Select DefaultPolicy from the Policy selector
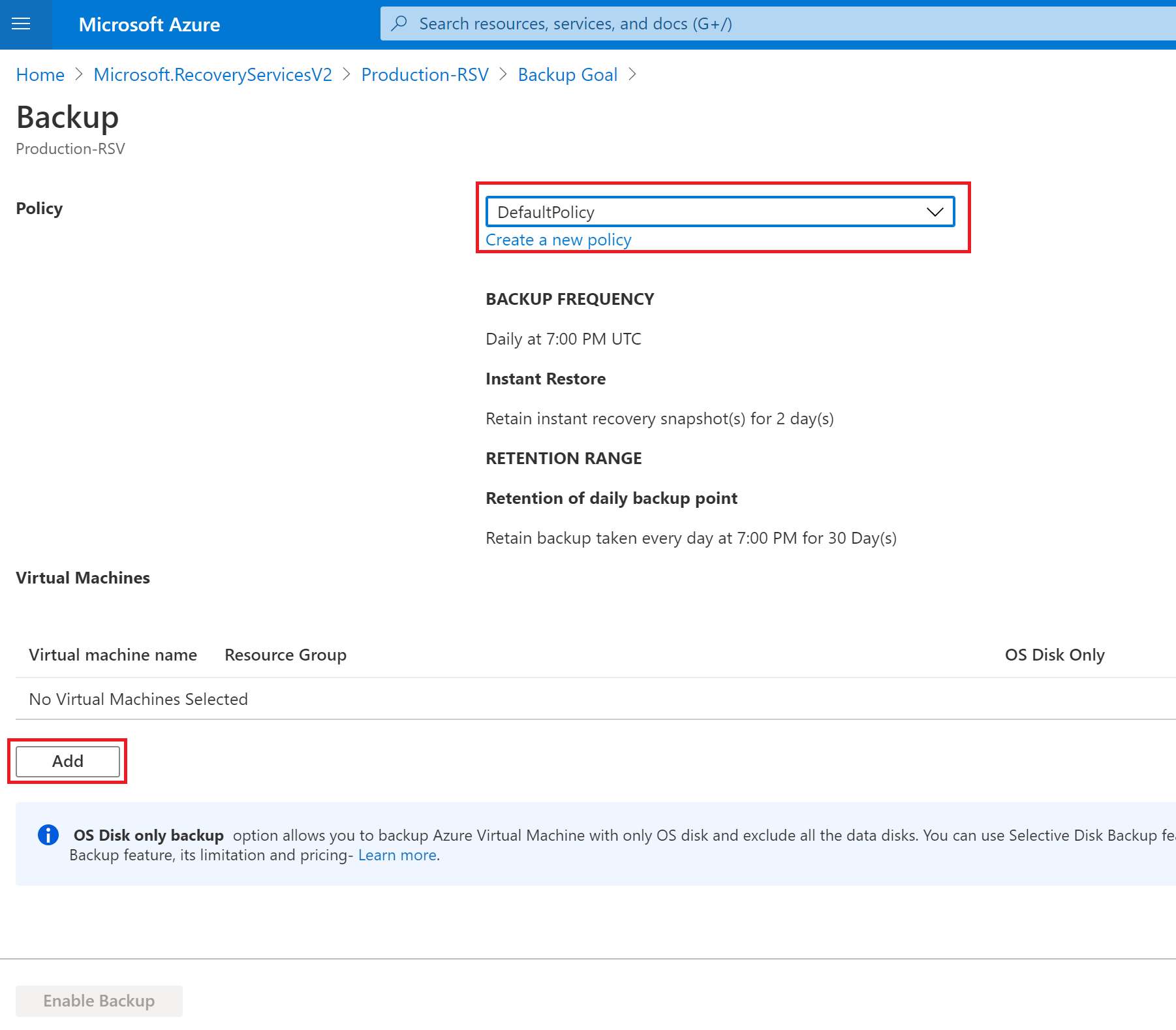Viewport: 1176px width, 1030px height. point(719,211)
